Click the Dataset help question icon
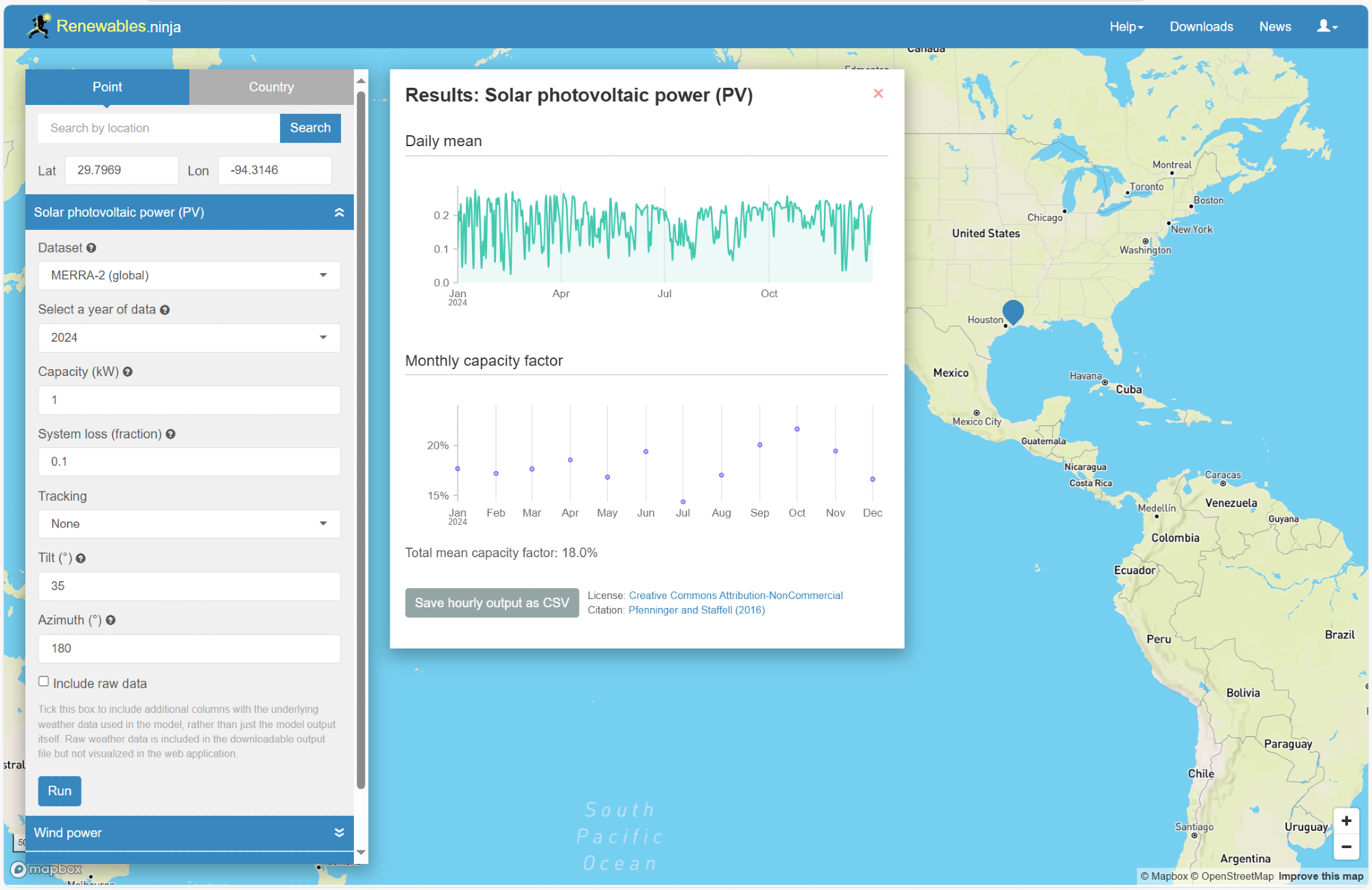Image resolution: width=1372 pixels, height=890 pixels. (91, 248)
